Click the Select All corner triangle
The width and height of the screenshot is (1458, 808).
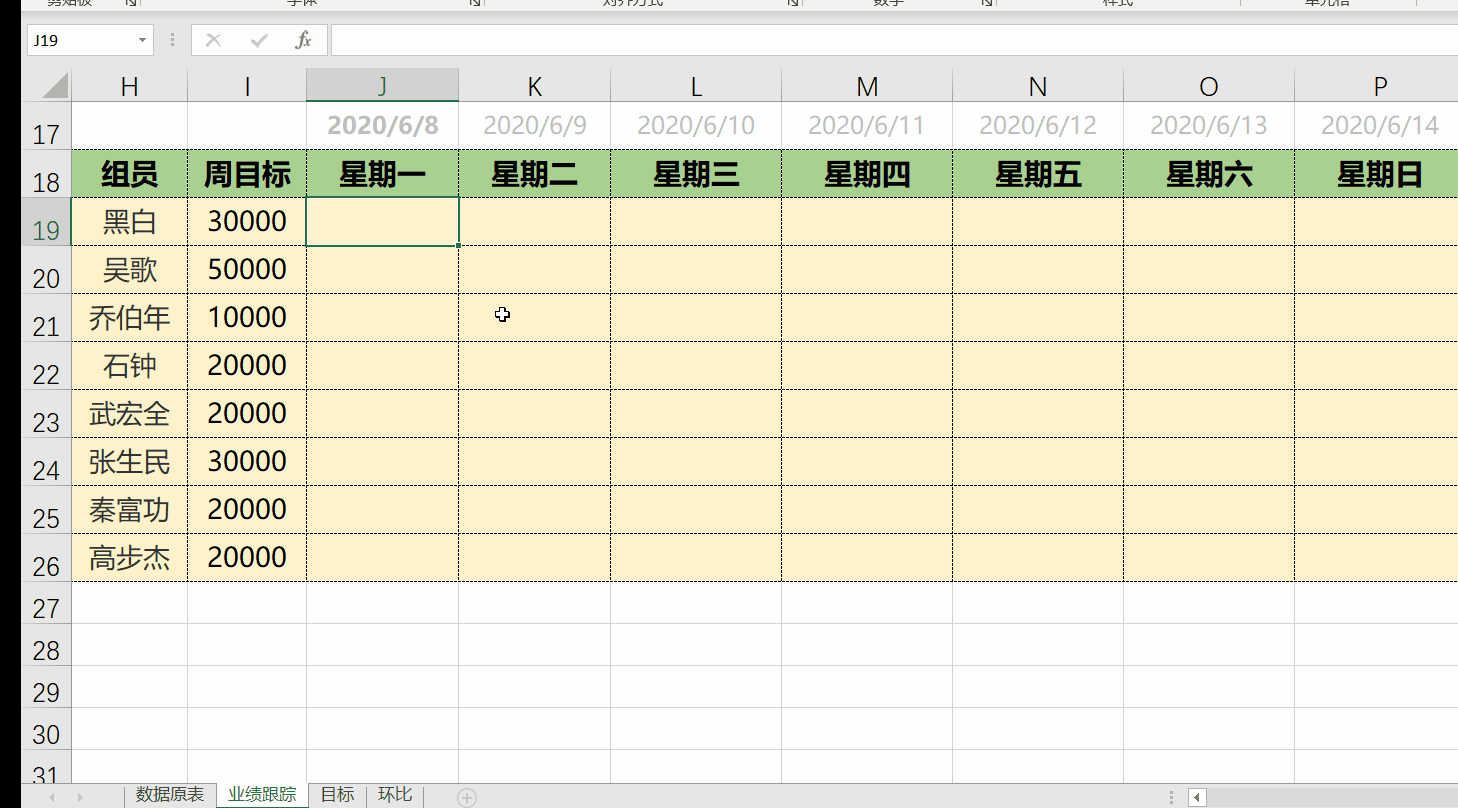point(56,85)
